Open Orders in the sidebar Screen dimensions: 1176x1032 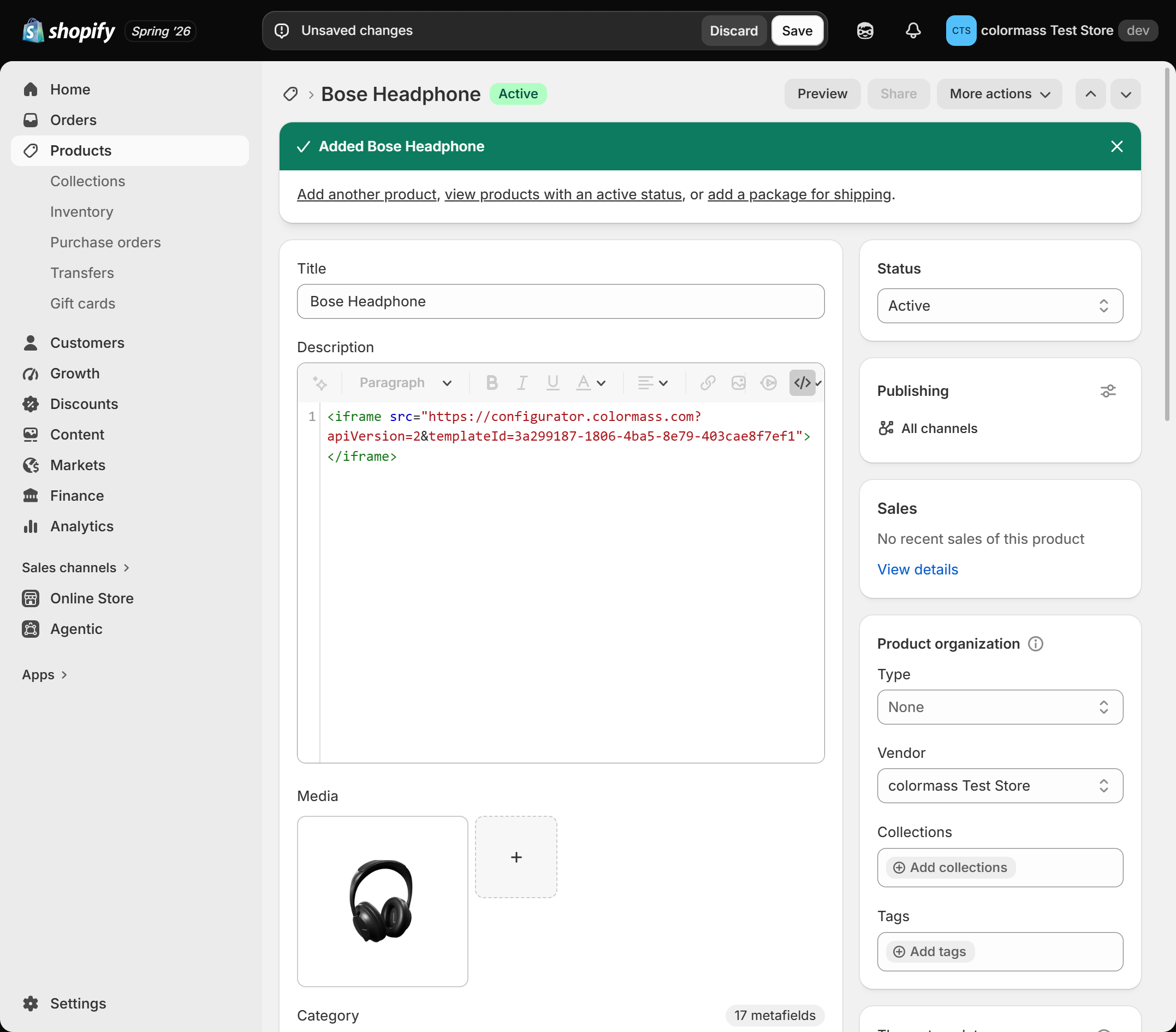click(x=130, y=120)
